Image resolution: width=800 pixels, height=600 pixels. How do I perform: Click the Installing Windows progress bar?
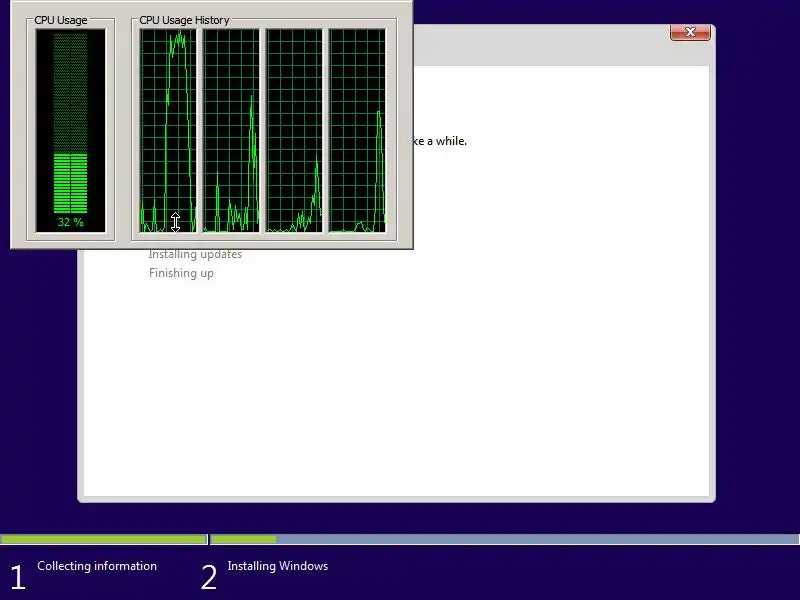point(505,539)
